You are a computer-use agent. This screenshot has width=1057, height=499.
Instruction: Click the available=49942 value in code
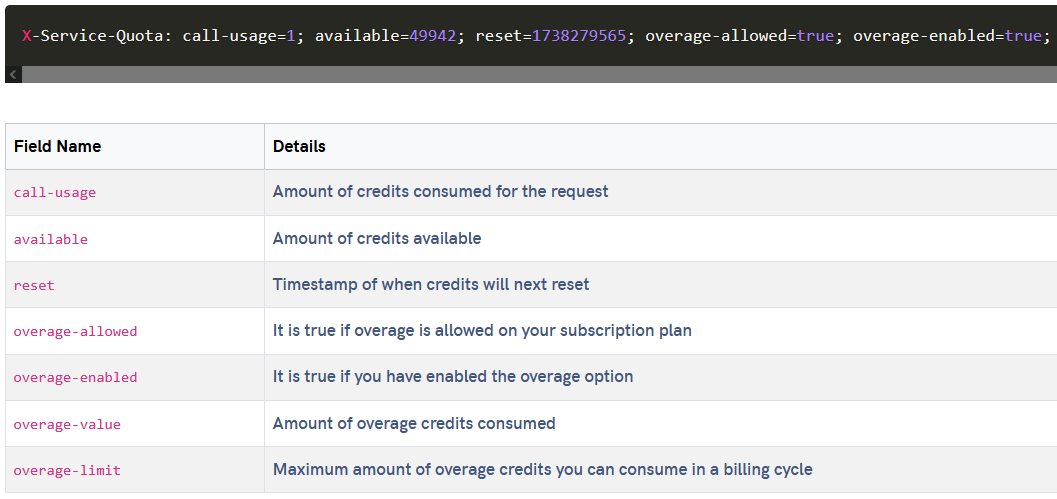(x=386, y=36)
